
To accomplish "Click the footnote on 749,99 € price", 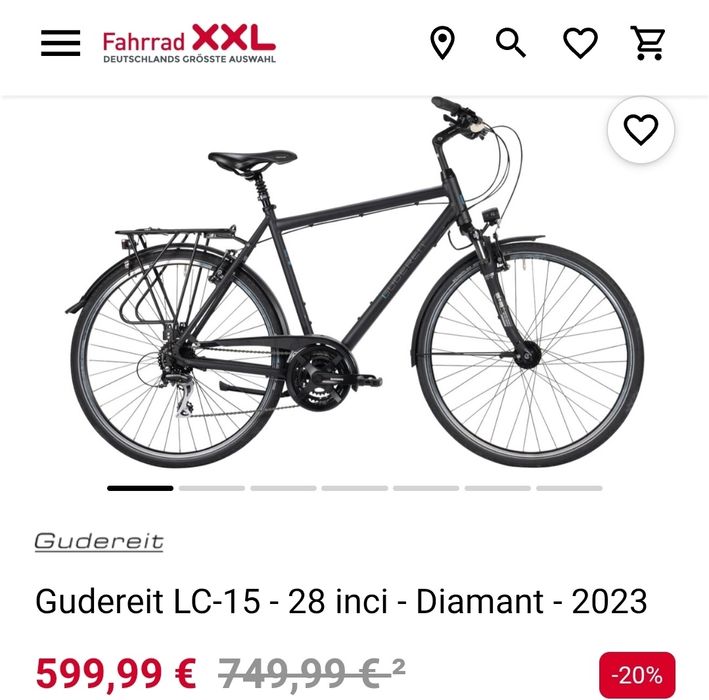I will click(398, 666).
